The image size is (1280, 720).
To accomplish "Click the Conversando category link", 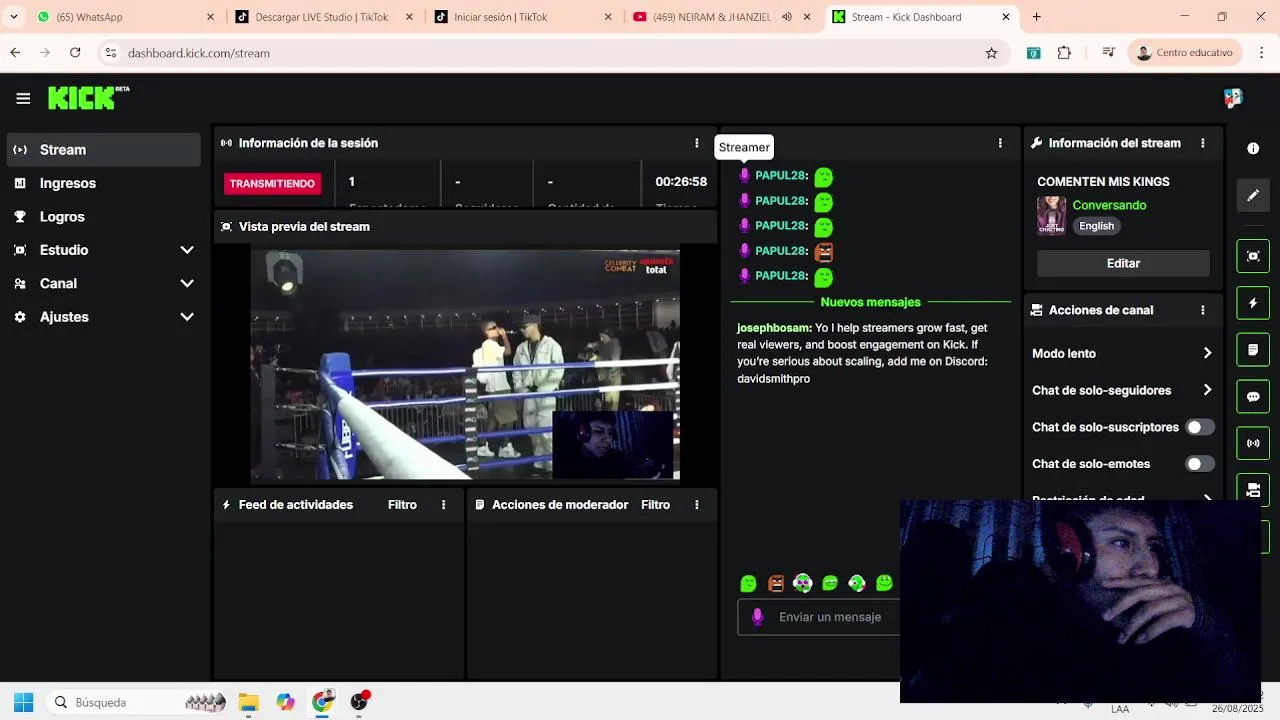I will click(x=1109, y=205).
